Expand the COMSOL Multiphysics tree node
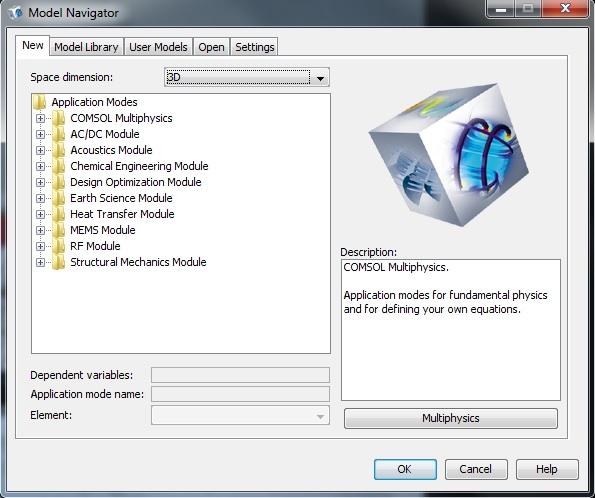Screen dimensions: 595x498 [40, 118]
